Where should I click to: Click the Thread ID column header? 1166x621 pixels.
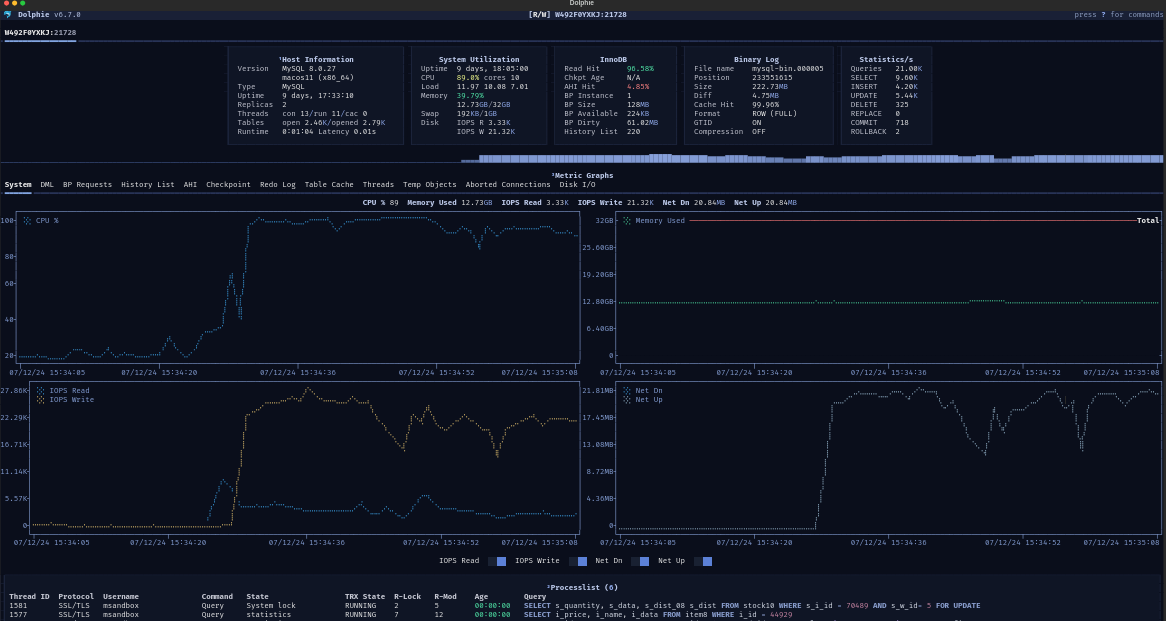29,597
